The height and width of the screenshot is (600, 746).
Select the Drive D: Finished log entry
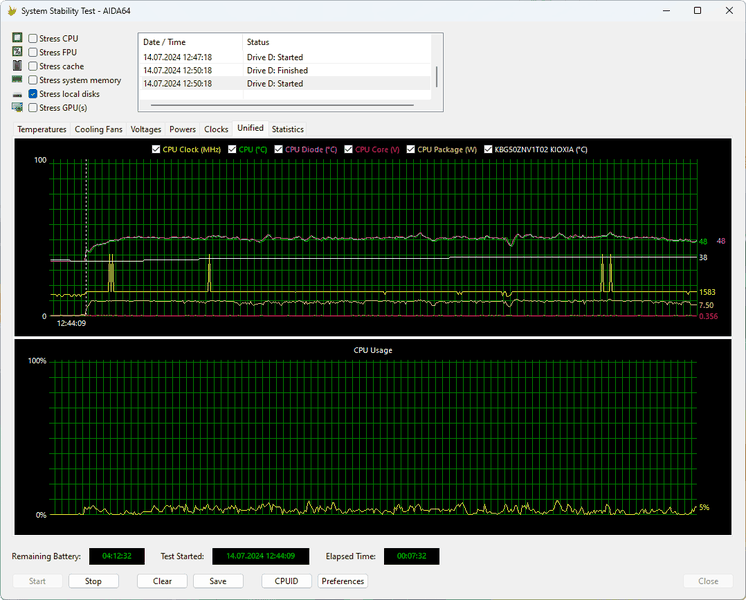pyautogui.click(x=286, y=70)
